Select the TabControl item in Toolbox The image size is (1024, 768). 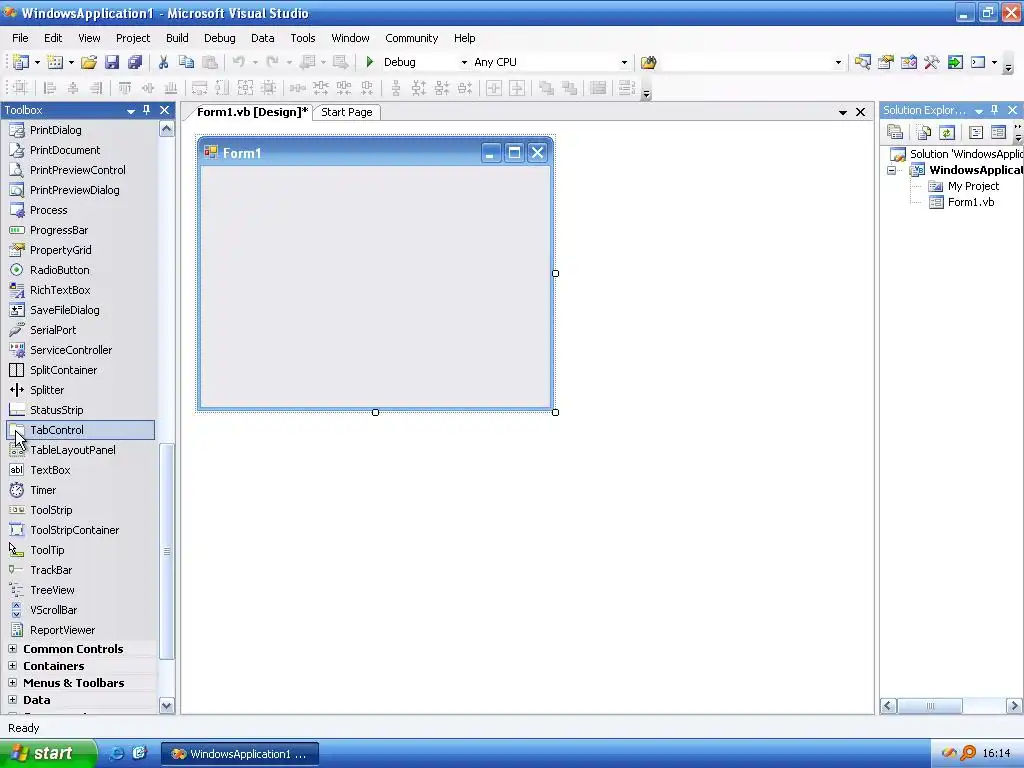tap(80, 430)
